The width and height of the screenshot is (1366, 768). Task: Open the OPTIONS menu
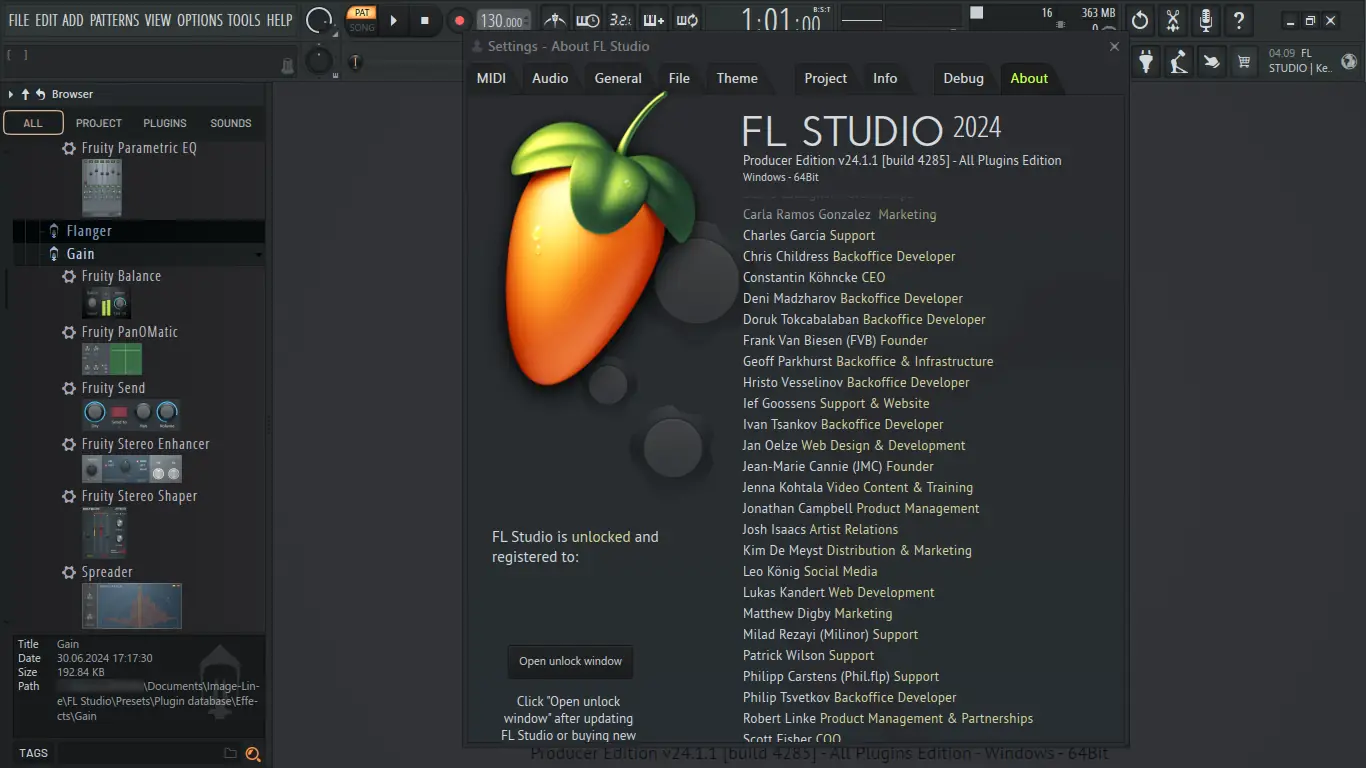[200, 20]
